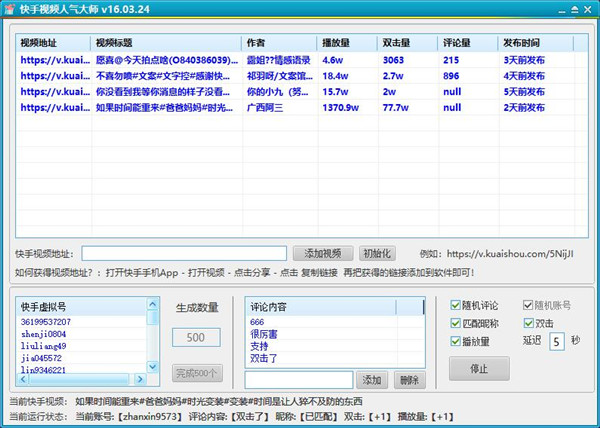This screenshot has height=428, width=600.
Task: Focus the new comment text field
Action: tap(299, 380)
